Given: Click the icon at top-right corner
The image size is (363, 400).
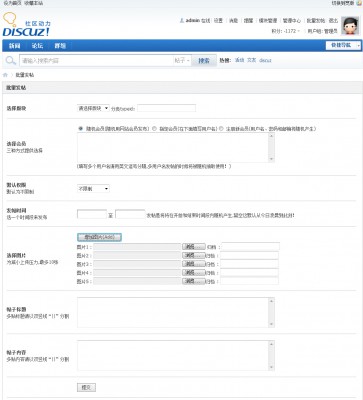Looking at the screenshot, I should point(359,3).
